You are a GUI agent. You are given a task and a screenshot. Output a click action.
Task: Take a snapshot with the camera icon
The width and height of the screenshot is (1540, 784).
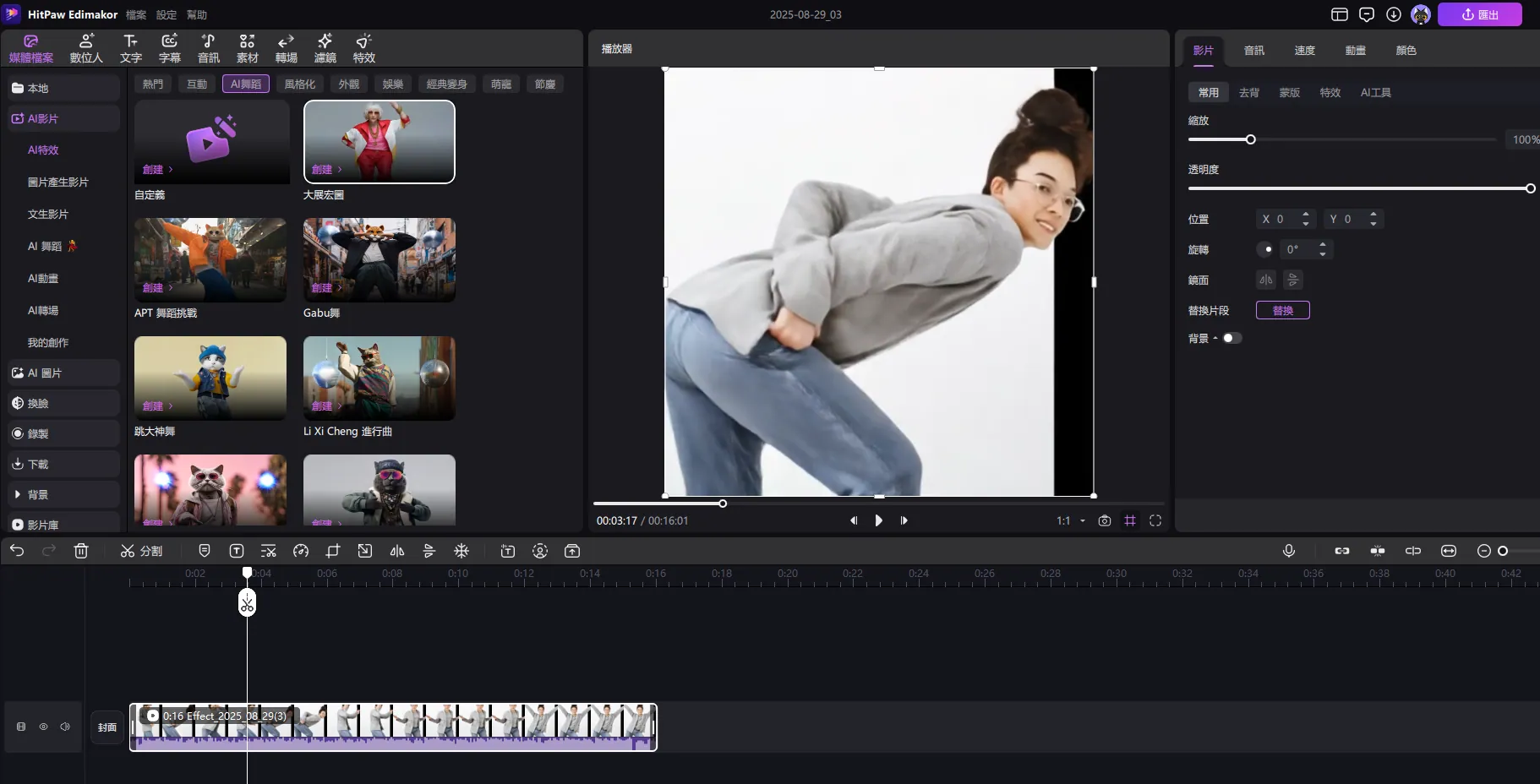tap(1105, 520)
